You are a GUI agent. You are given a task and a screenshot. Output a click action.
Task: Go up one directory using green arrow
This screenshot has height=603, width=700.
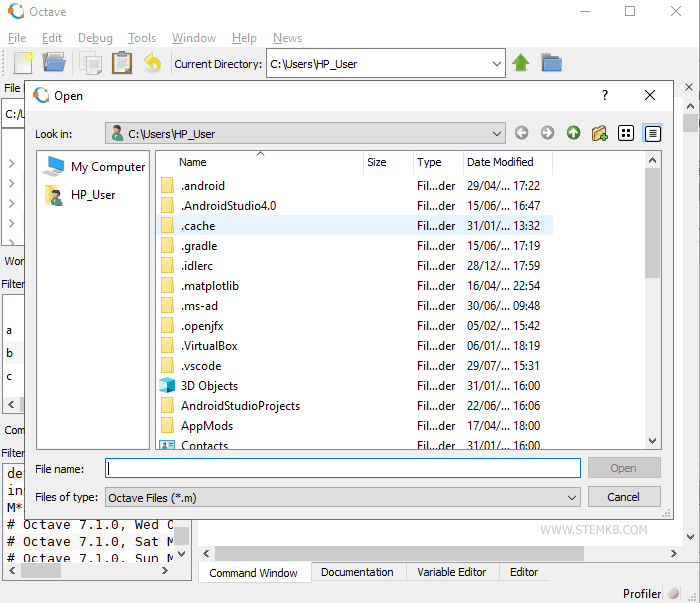[521, 63]
